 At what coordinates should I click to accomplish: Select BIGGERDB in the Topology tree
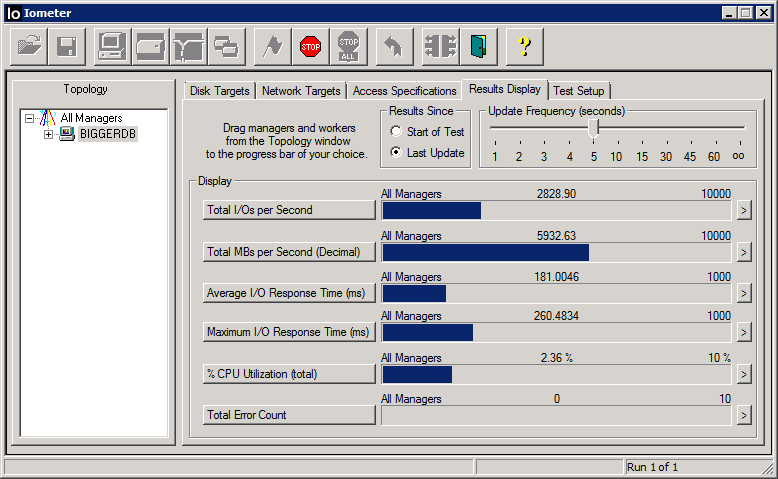pos(108,134)
